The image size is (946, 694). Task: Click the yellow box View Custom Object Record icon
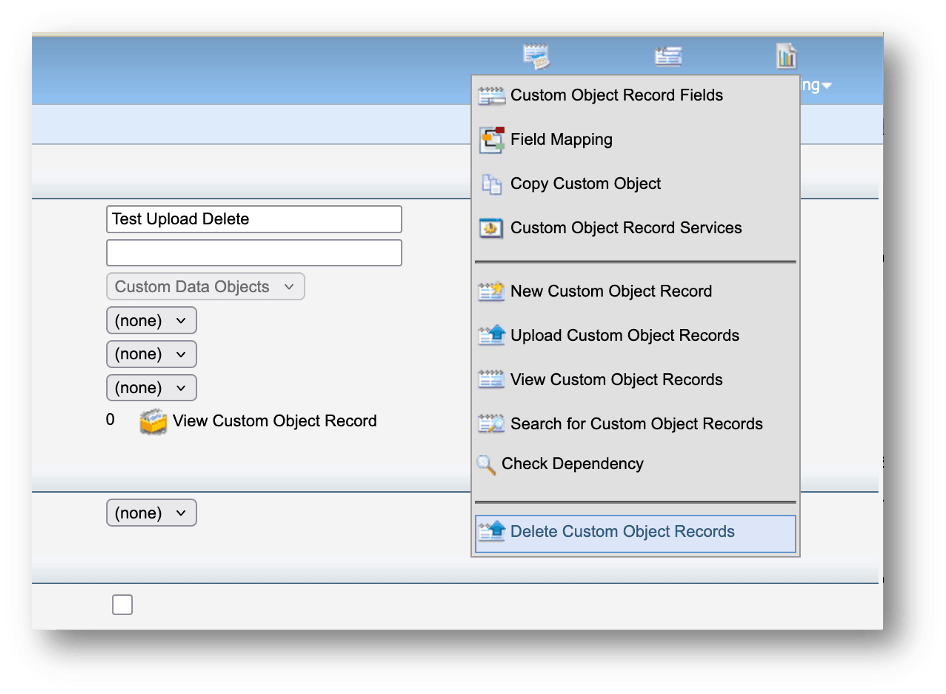pyautogui.click(x=153, y=421)
